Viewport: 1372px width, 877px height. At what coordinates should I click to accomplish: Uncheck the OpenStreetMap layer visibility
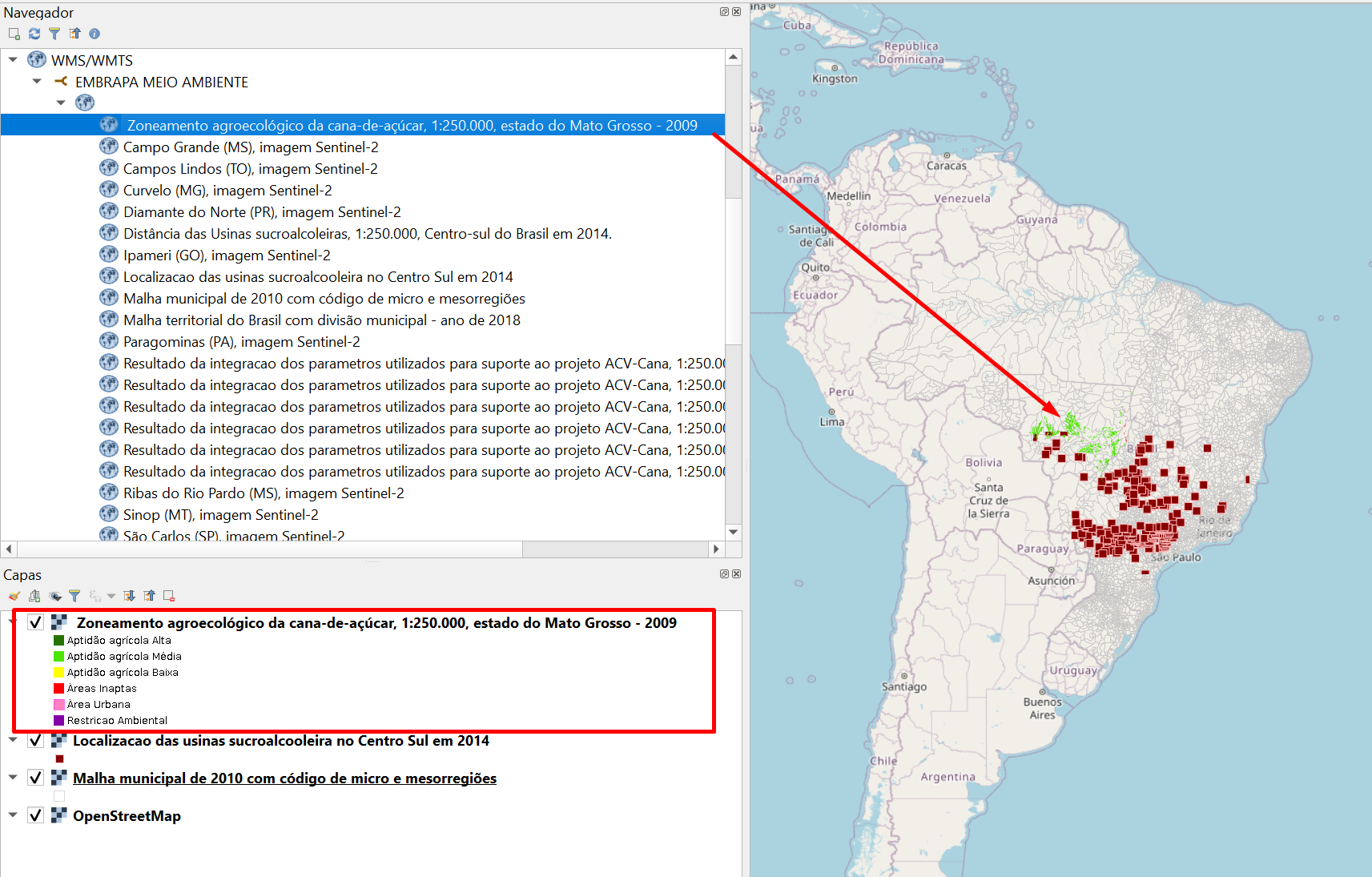point(35,815)
